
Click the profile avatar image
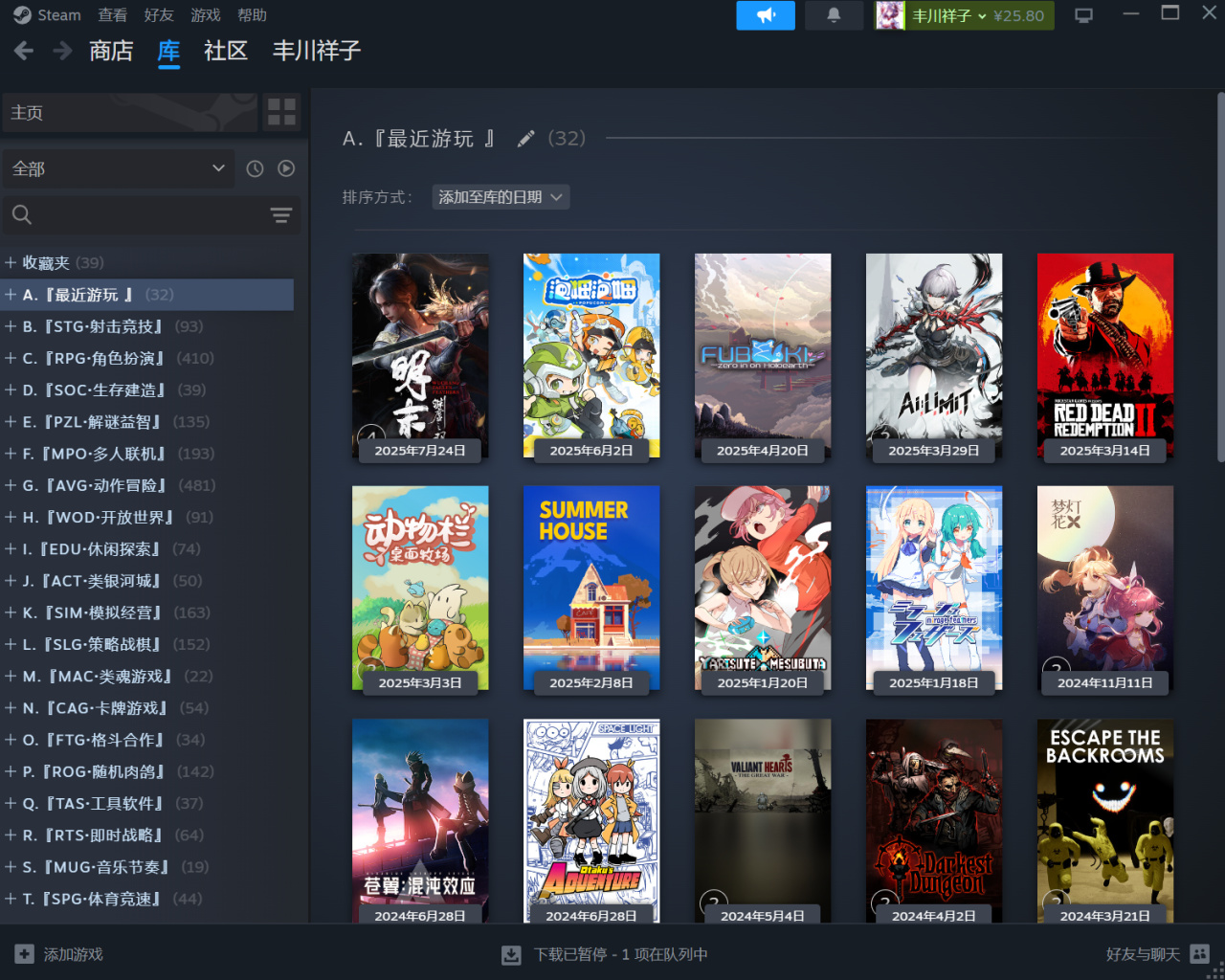(890, 15)
